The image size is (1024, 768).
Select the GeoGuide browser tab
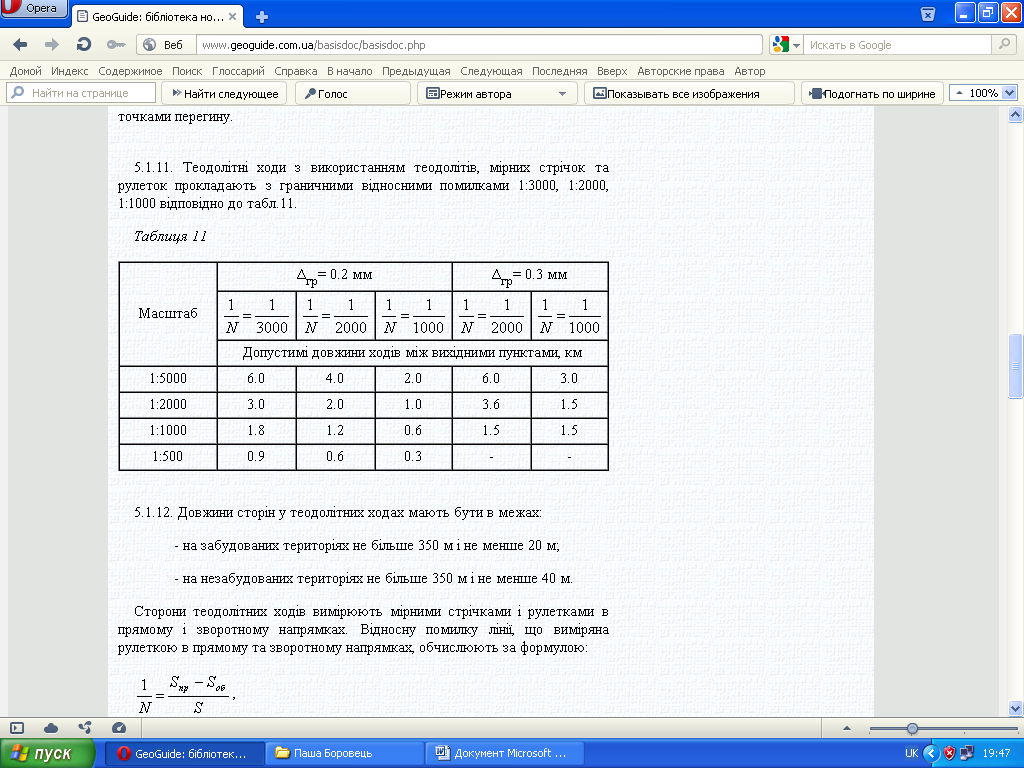coord(157,17)
